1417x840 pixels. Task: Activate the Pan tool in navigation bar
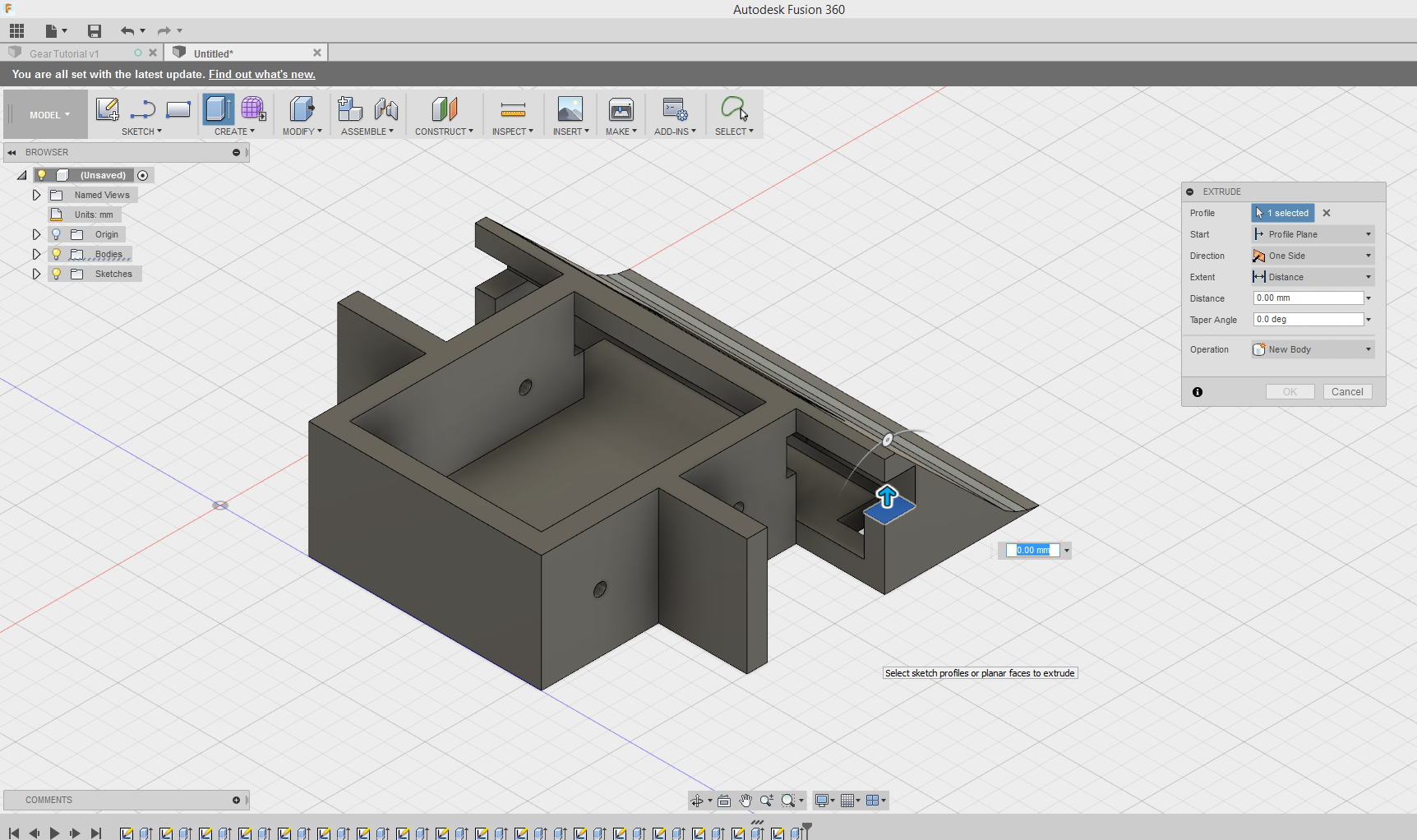[745, 800]
